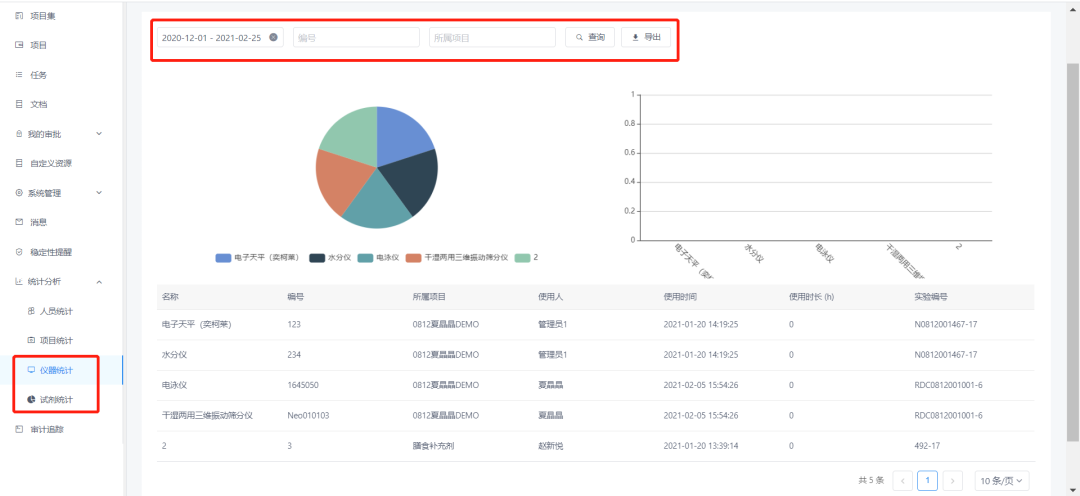Click the 人员统计 icon
Viewport: 1080px width, 496px height.
30,311
